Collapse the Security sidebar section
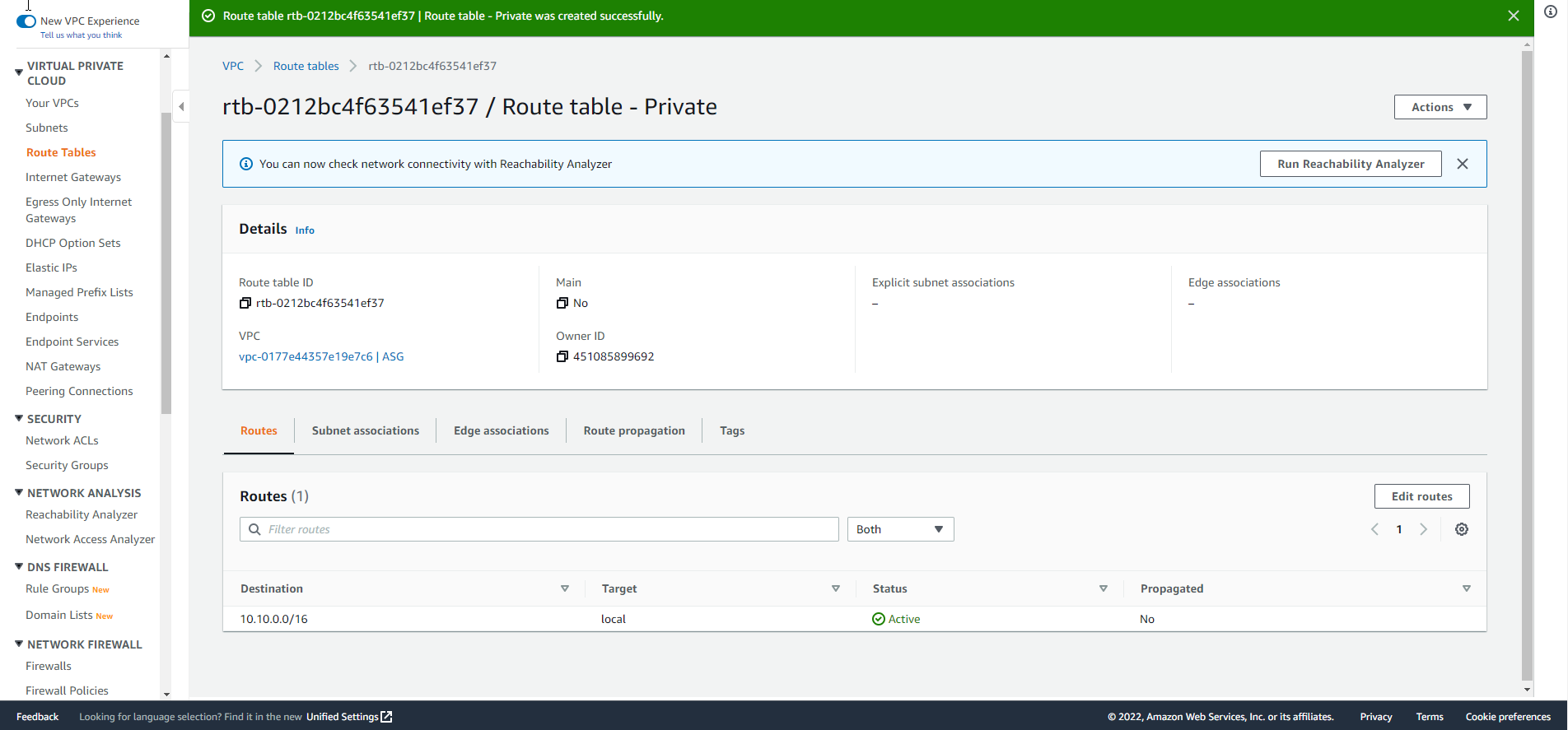Screen dimensions: 1568x730 coord(19,418)
